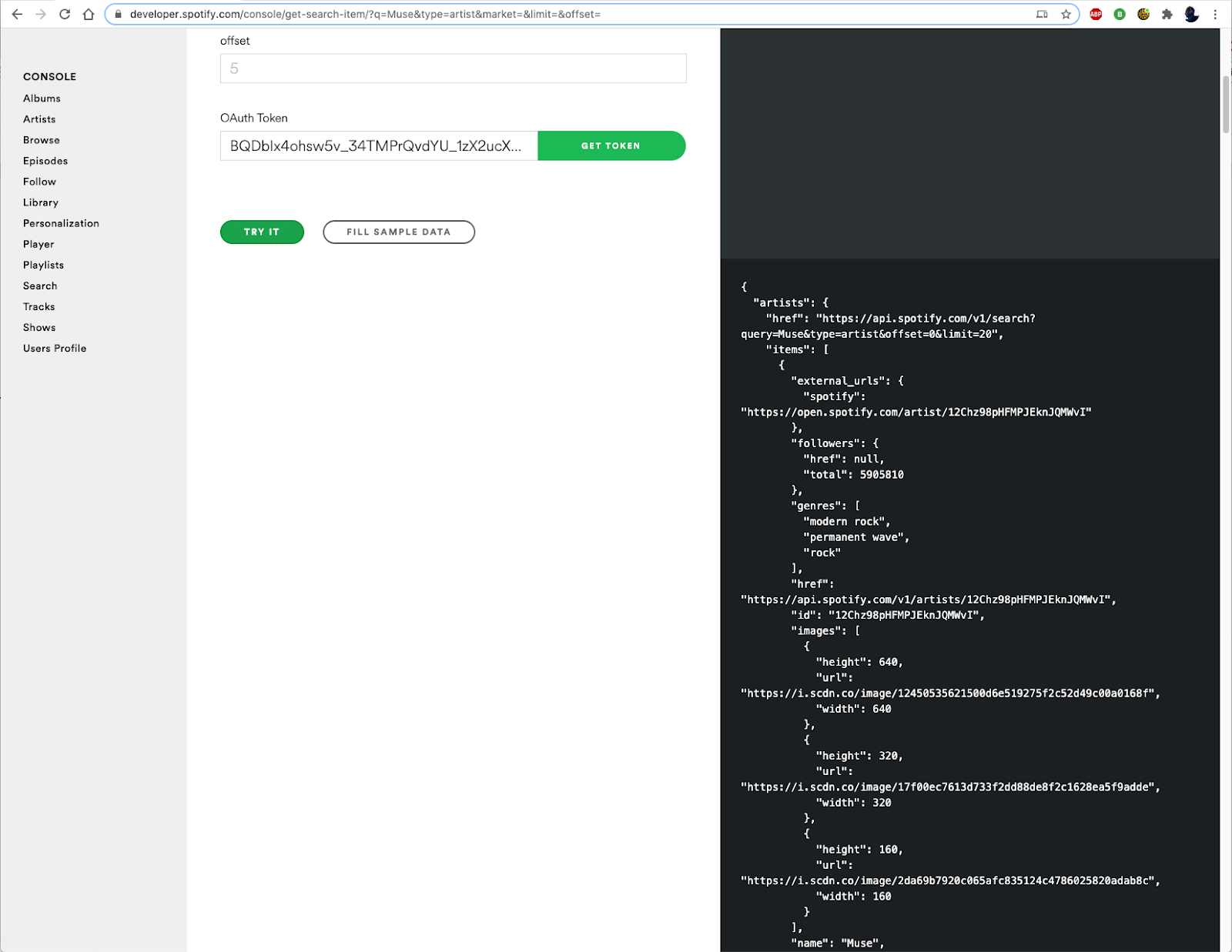The height and width of the screenshot is (952, 1232).
Task: Open Playlists in the console sidebar
Action: pos(43,265)
